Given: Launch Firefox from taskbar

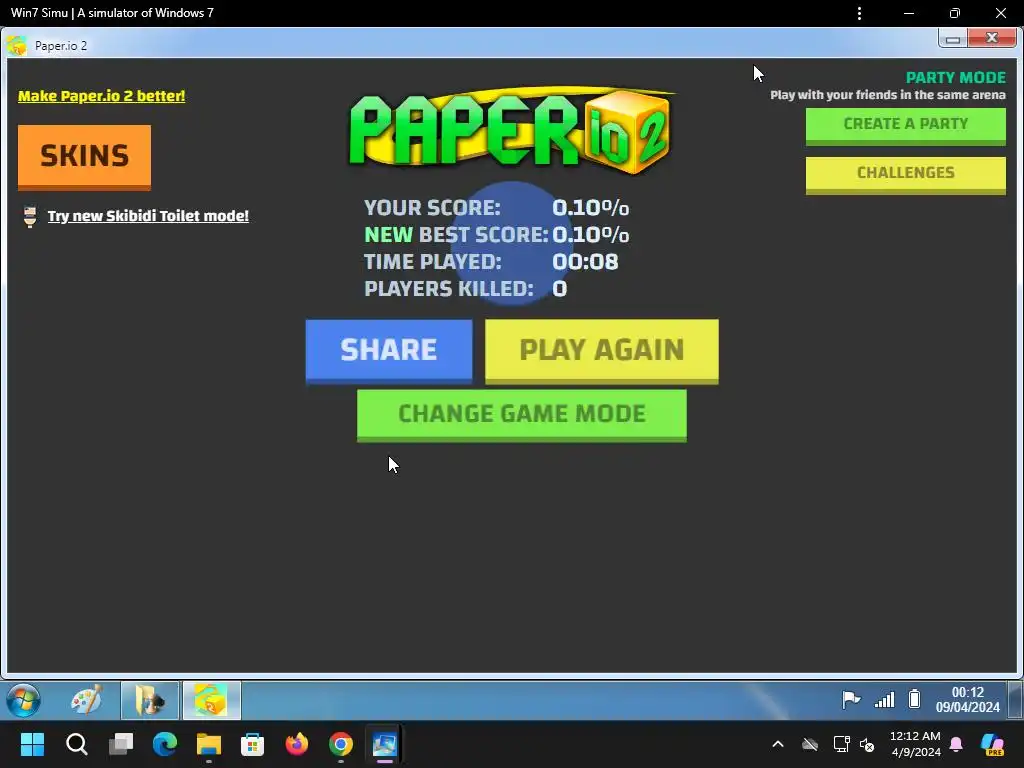Looking at the screenshot, I should (x=296, y=744).
